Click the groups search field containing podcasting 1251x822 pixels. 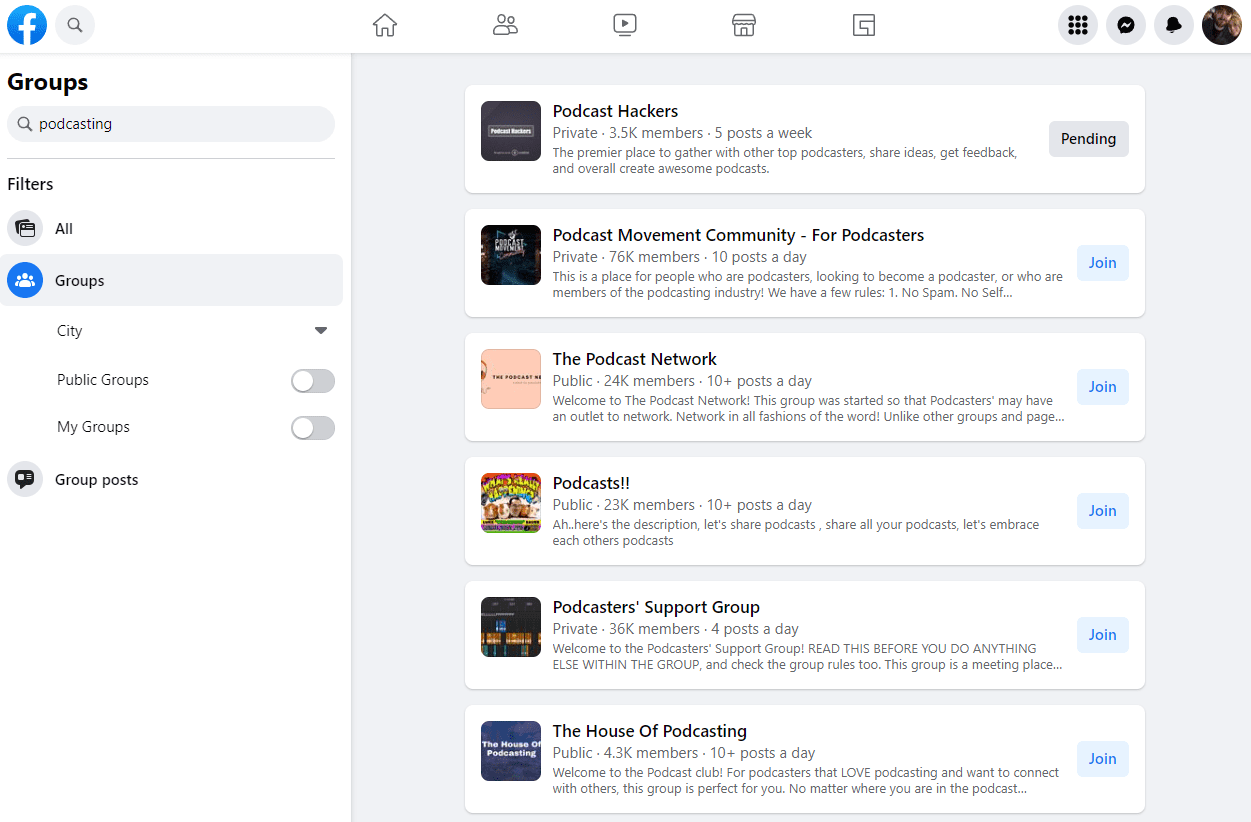[171, 124]
